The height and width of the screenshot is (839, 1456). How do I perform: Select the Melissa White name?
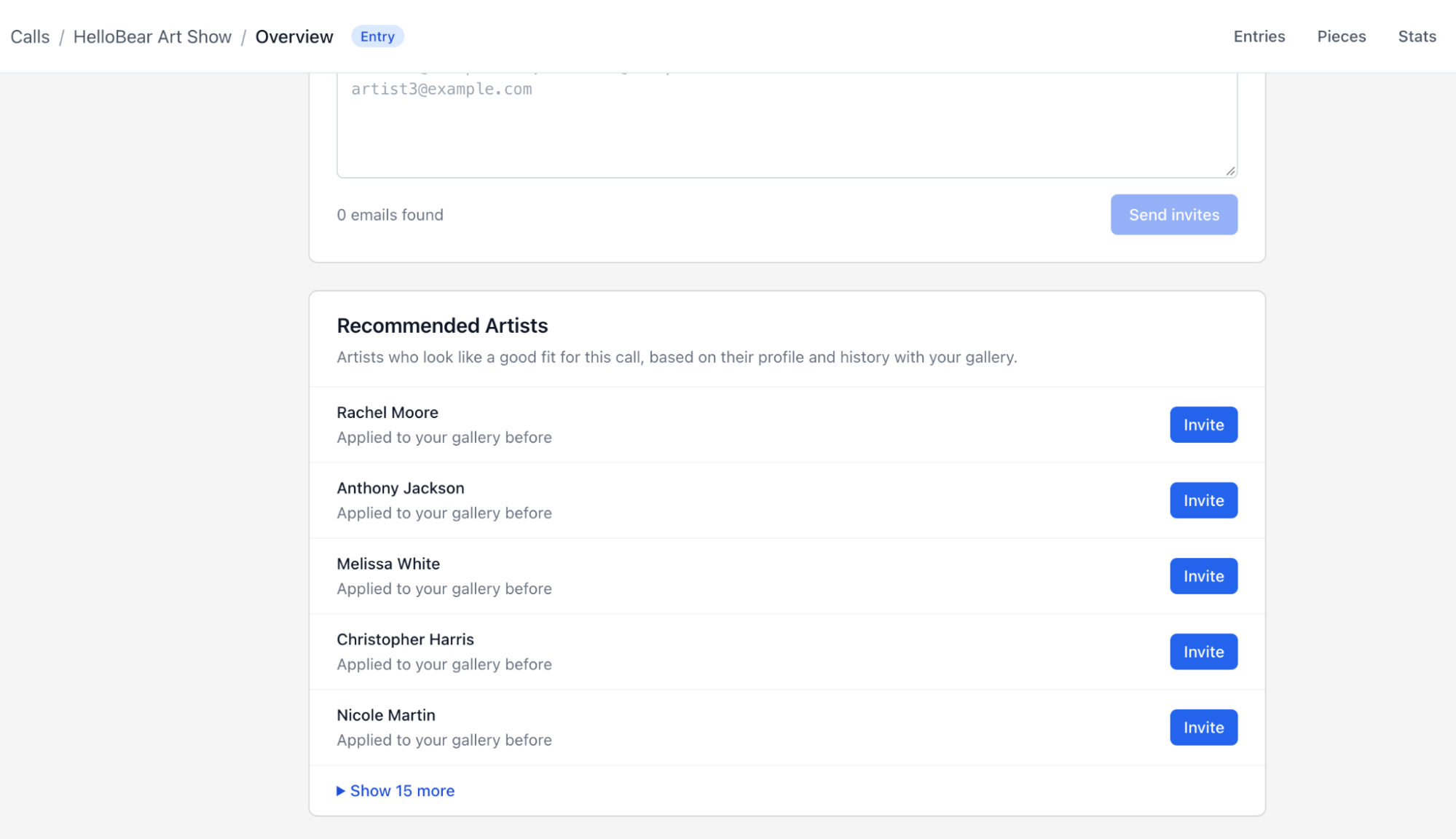click(x=388, y=564)
